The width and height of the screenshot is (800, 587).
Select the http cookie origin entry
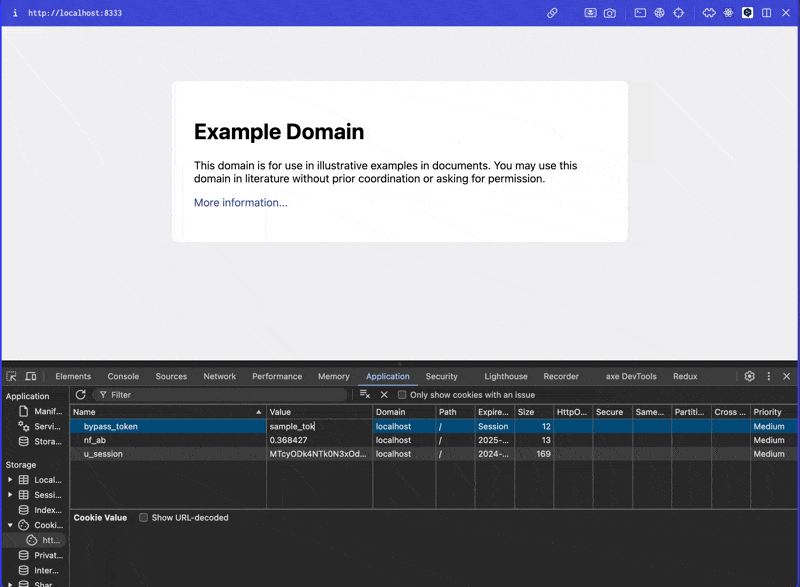(44, 540)
